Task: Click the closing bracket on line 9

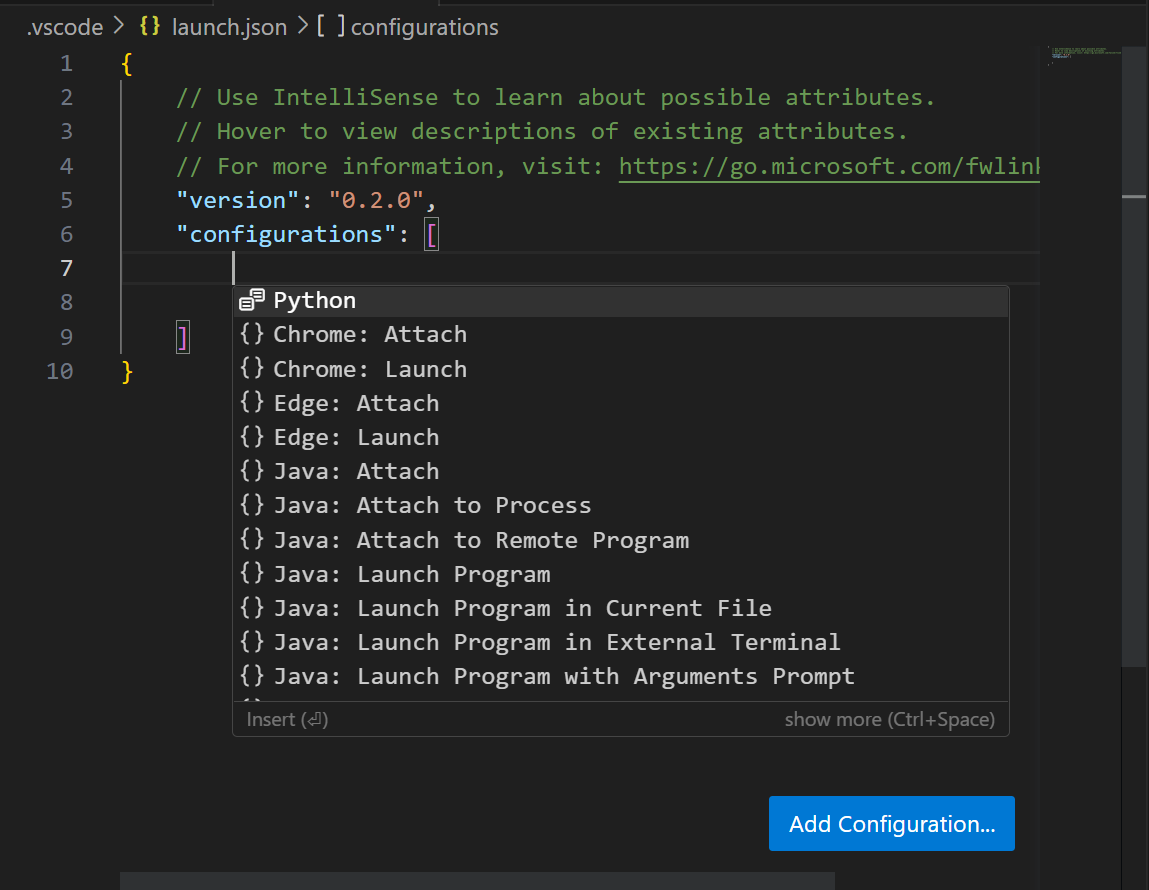Action: coord(183,338)
